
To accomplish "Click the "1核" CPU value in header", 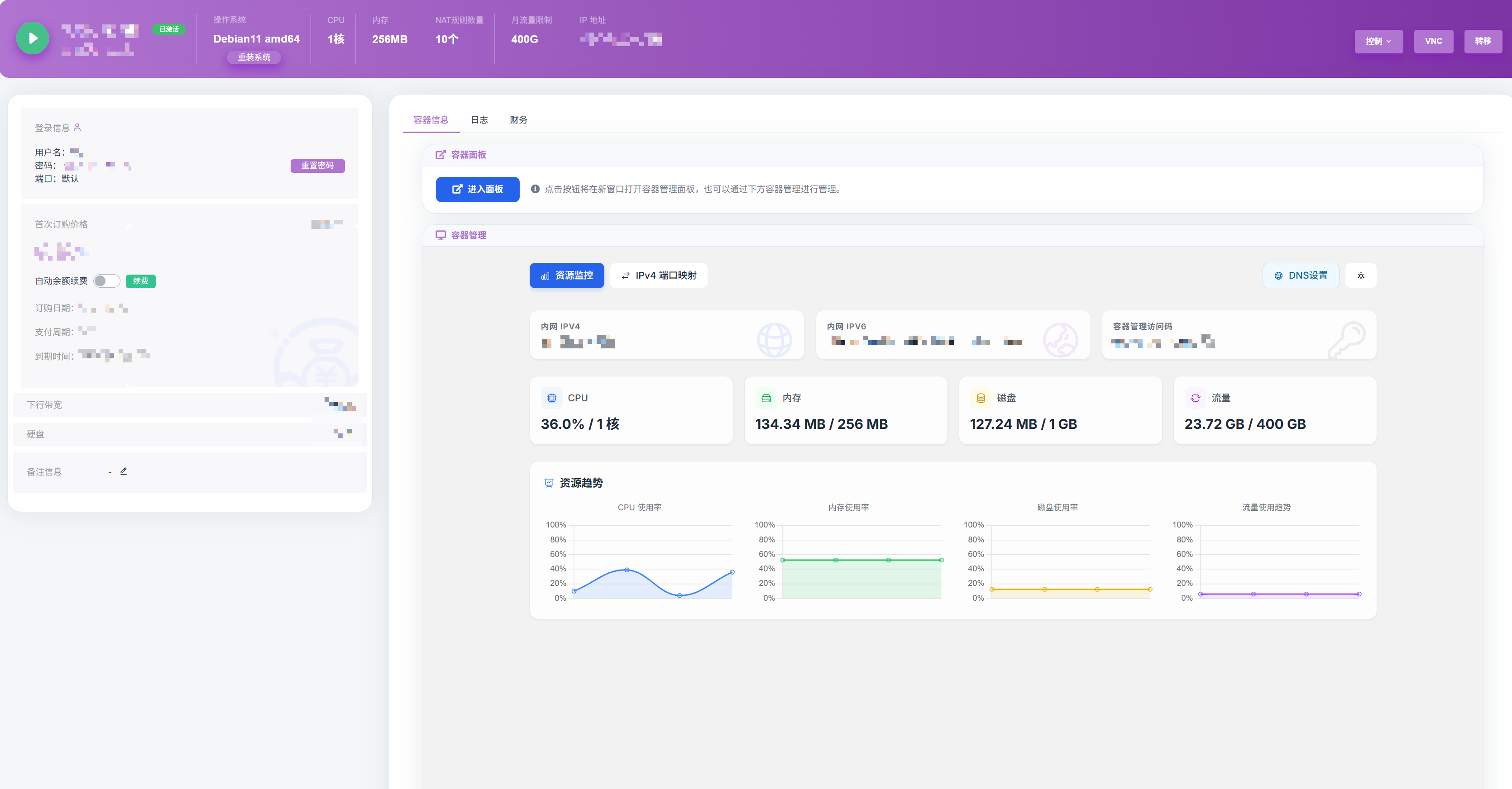I will coord(336,39).
